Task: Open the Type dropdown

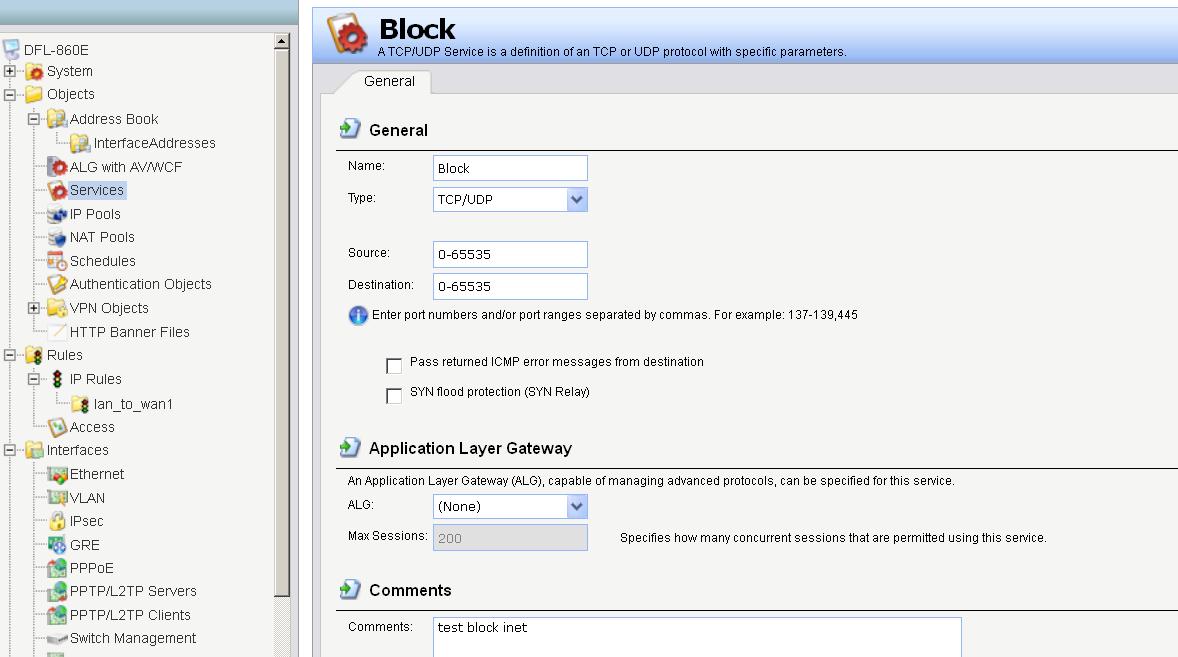Action: click(x=576, y=199)
